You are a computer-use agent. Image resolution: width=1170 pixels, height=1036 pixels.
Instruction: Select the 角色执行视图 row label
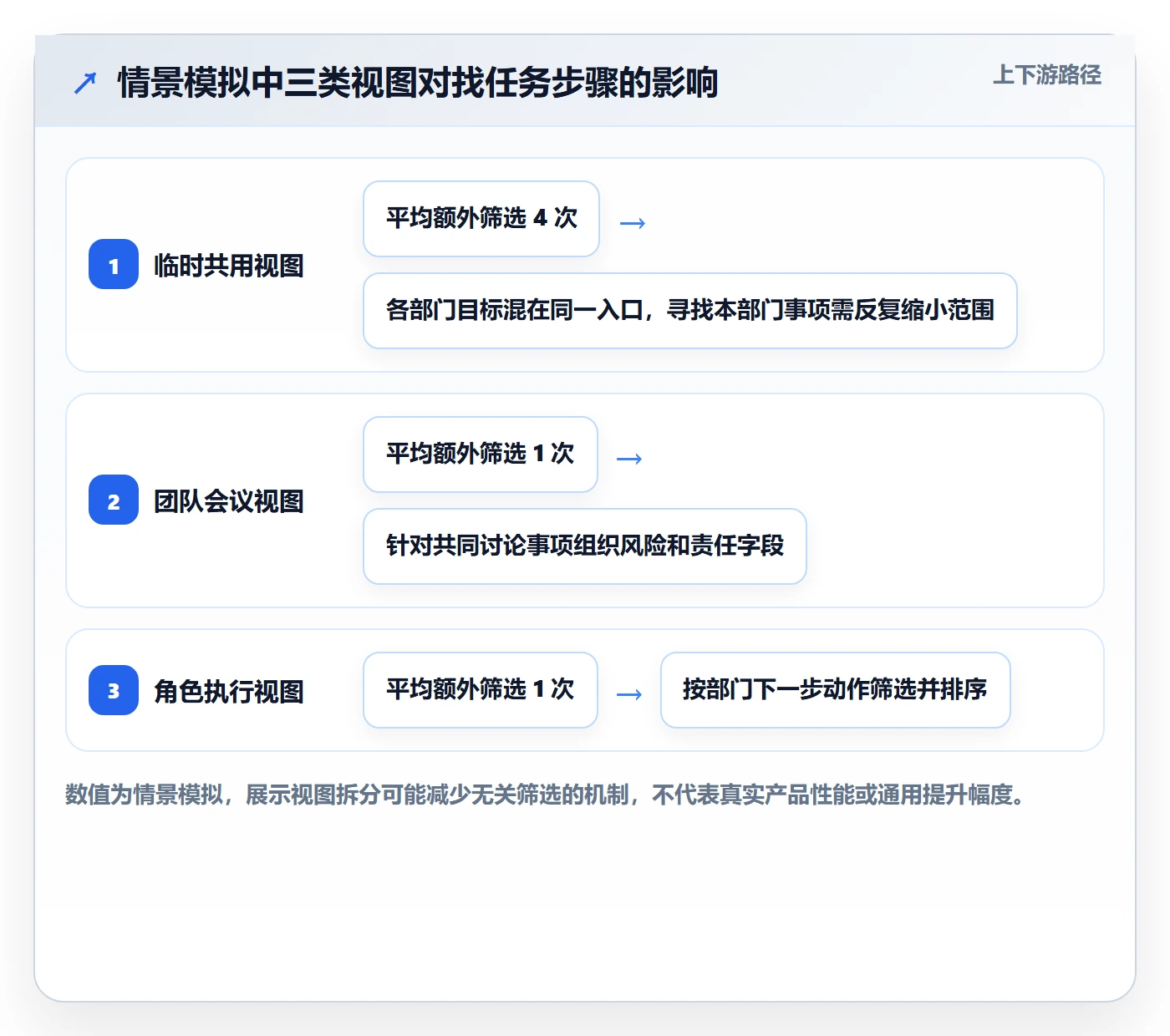coord(229,691)
